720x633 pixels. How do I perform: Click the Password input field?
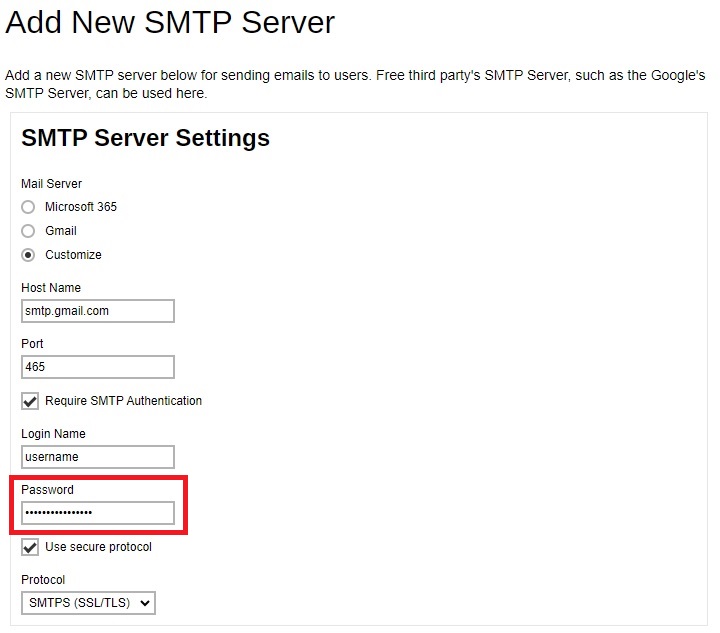click(98, 513)
